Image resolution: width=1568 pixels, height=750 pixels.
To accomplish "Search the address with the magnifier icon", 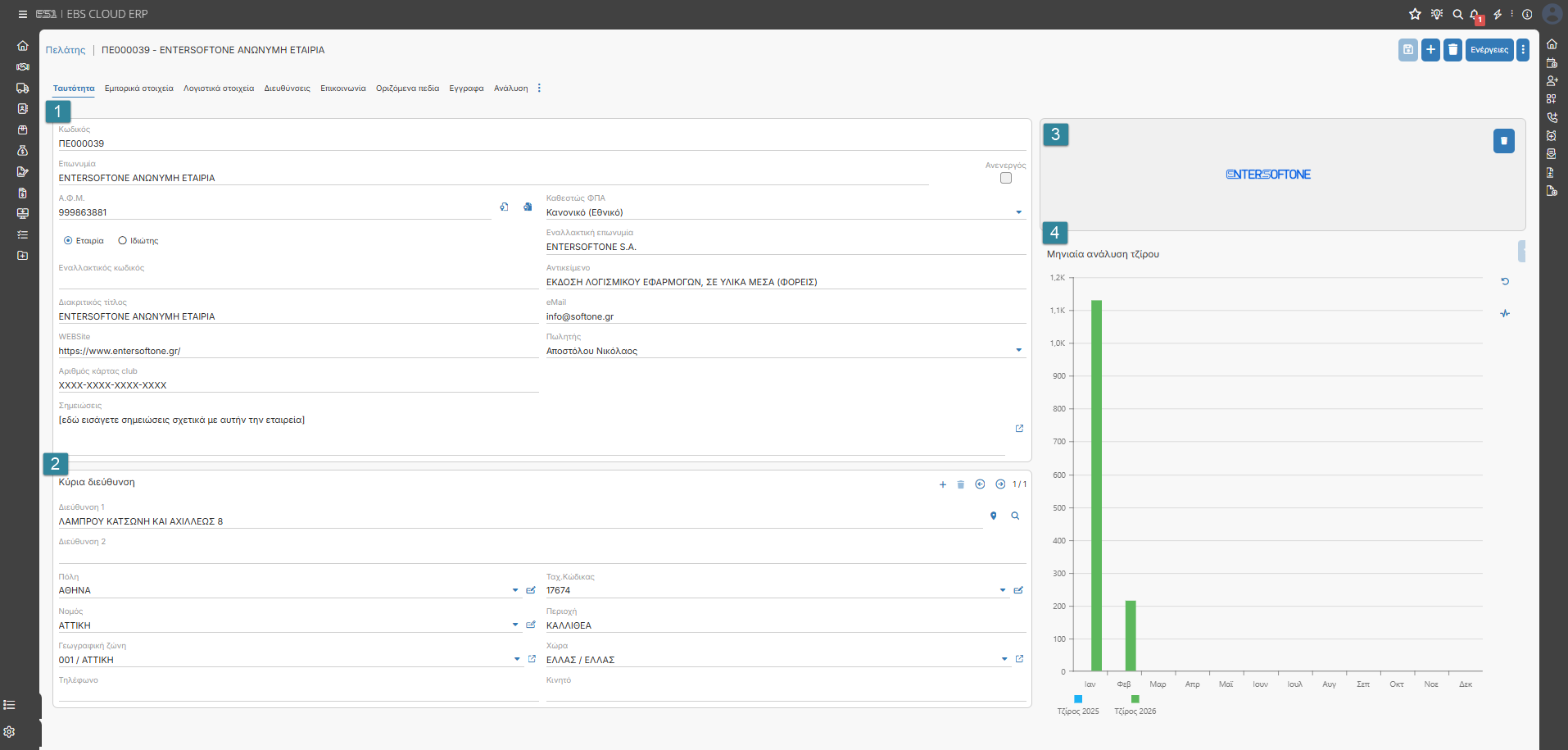I will coord(1015,516).
